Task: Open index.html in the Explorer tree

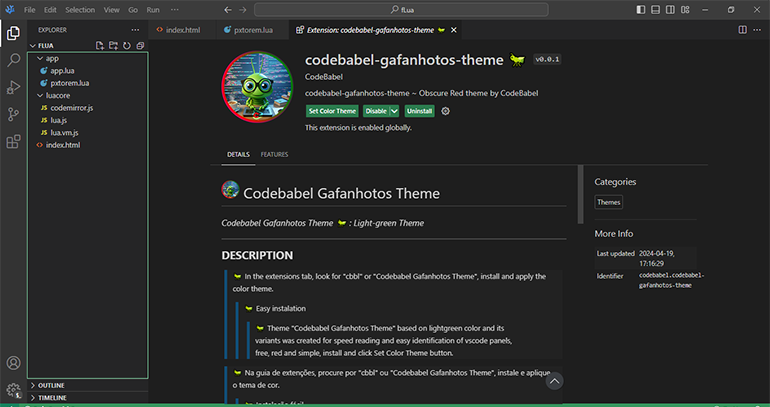Action: (x=63, y=145)
